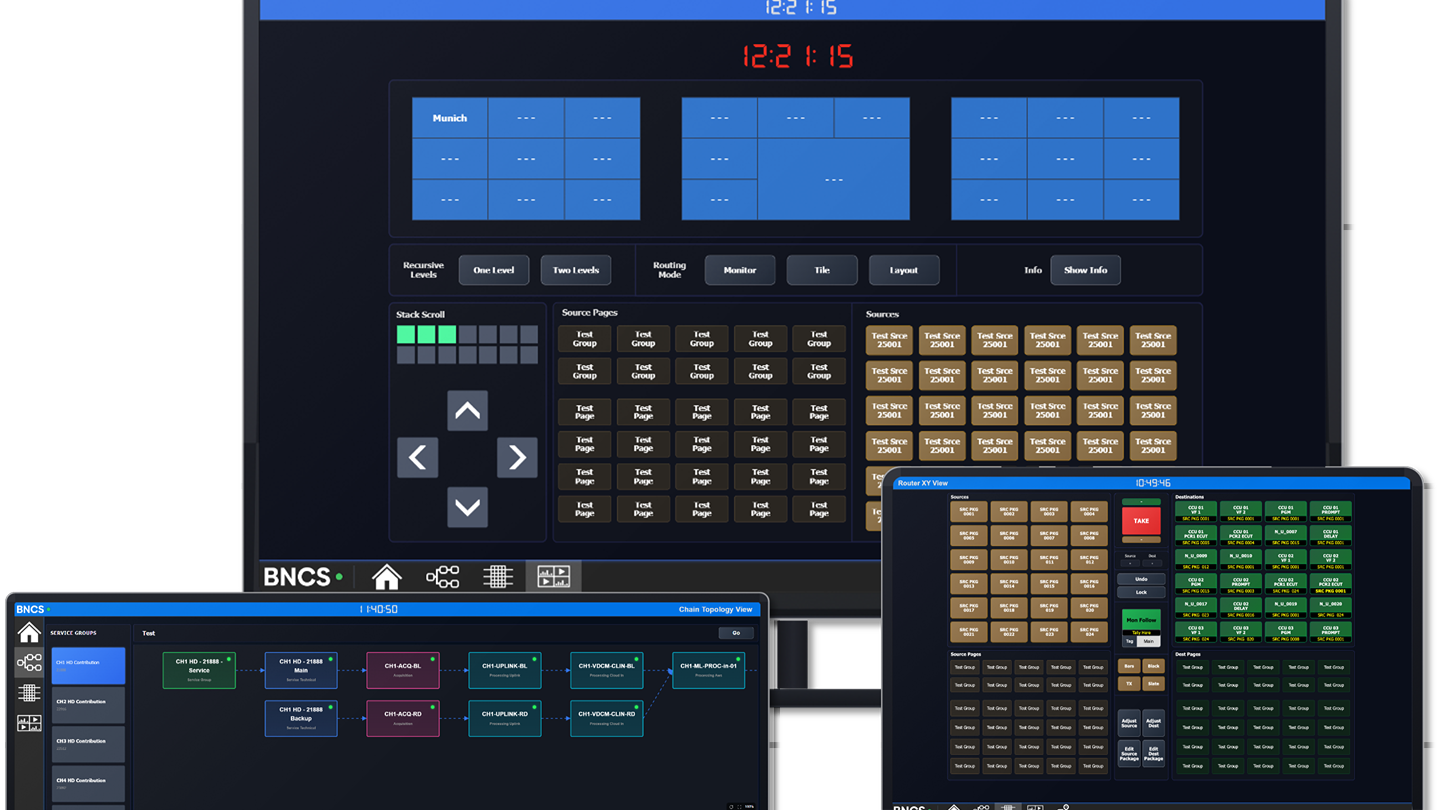Screen dimensions: 1440x810
Task: Select CH2 HD Contribution service group
Action: point(88,705)
